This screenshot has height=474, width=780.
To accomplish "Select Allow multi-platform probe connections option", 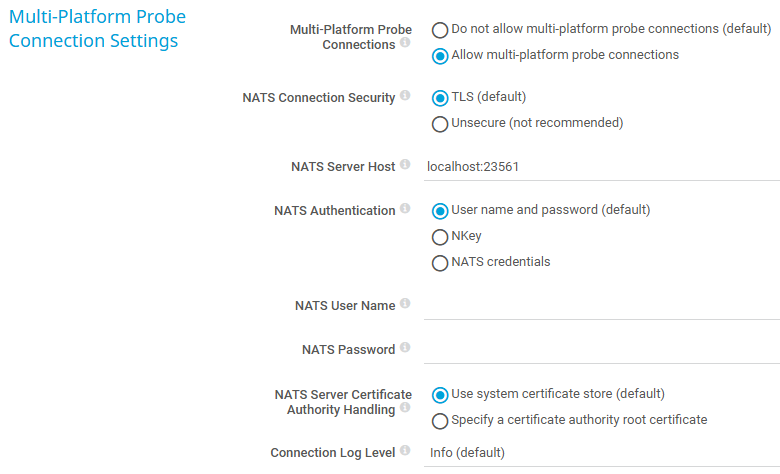I will click(440, 56).
